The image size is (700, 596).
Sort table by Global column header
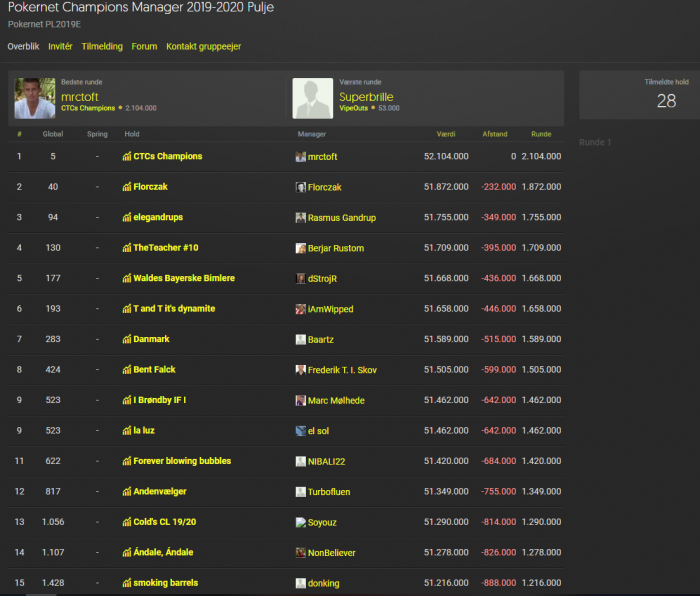[53, 134]
